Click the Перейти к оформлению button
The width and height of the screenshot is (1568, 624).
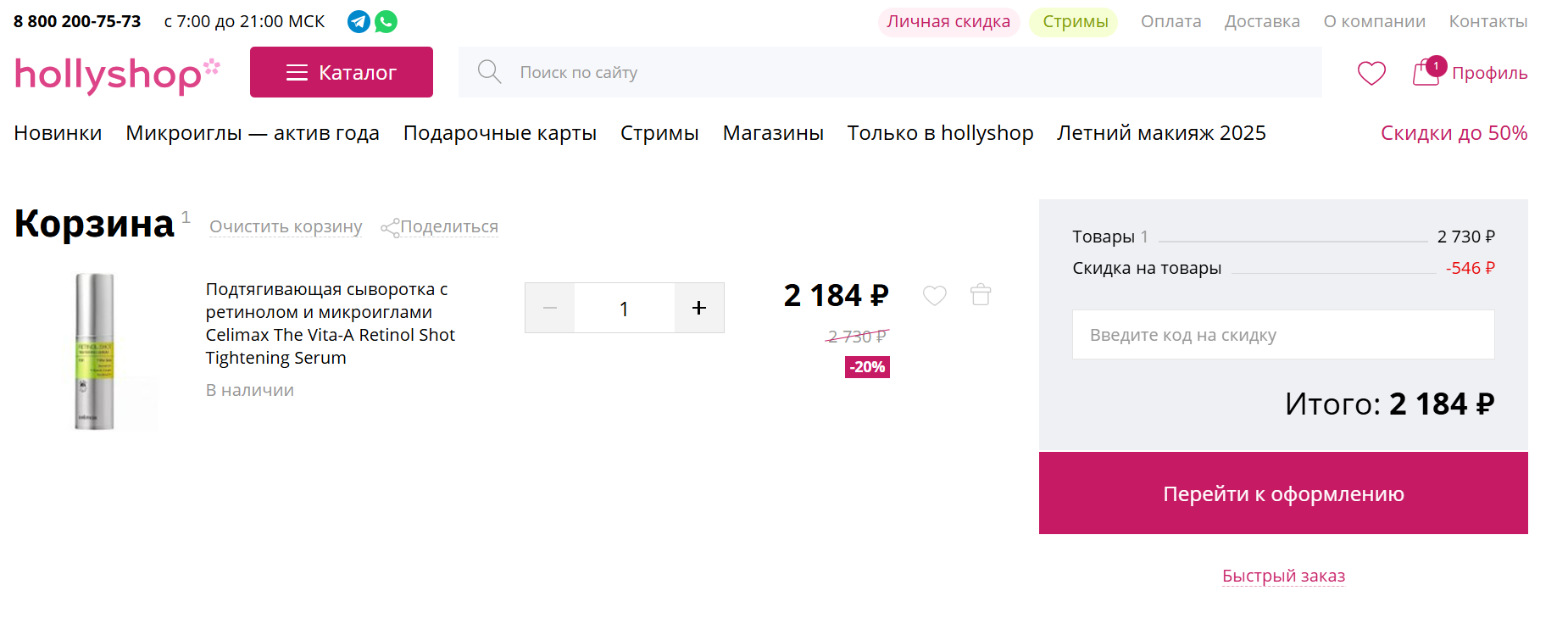(1283, 493)
